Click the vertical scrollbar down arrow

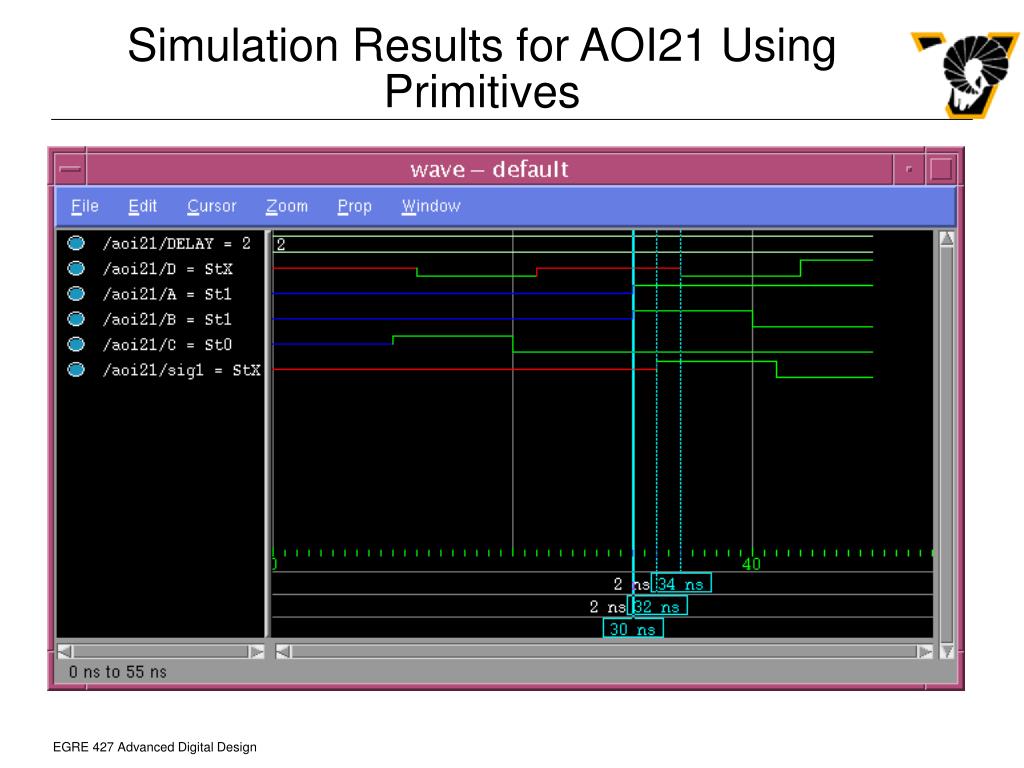pyautogui.click(x=947, y=651)
